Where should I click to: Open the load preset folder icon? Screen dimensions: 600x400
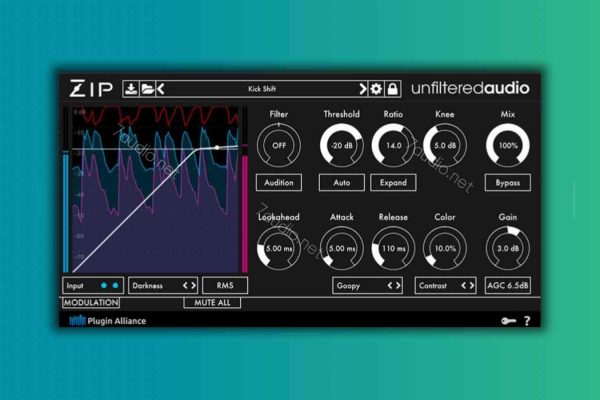(x=147, y=89)
